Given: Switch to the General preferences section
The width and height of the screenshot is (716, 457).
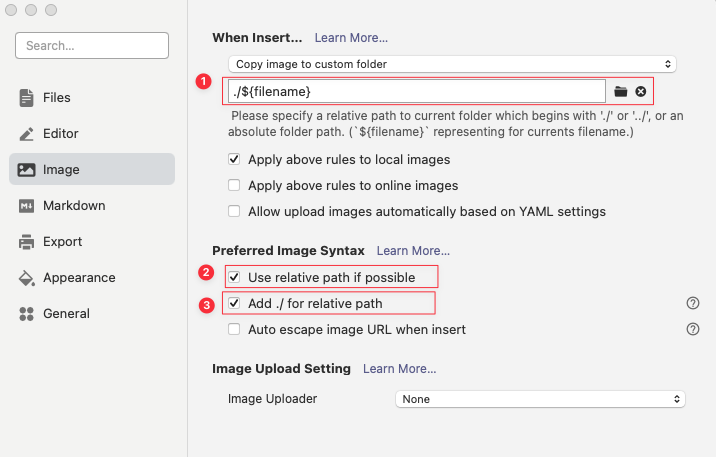Looking at the screenshot, I should pyautogui.click(x=66, y=314).
